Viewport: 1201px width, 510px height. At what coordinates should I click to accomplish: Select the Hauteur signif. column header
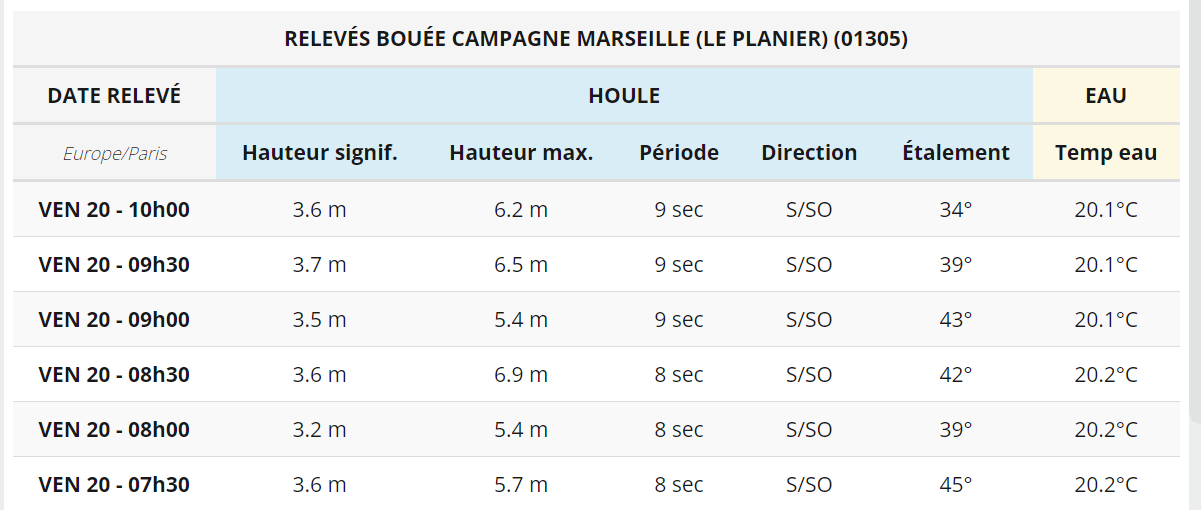320,153
